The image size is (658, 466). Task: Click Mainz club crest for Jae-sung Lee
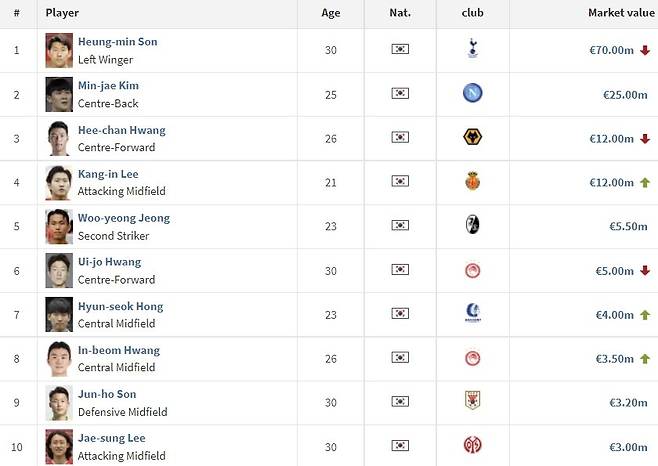coord(473,444)
